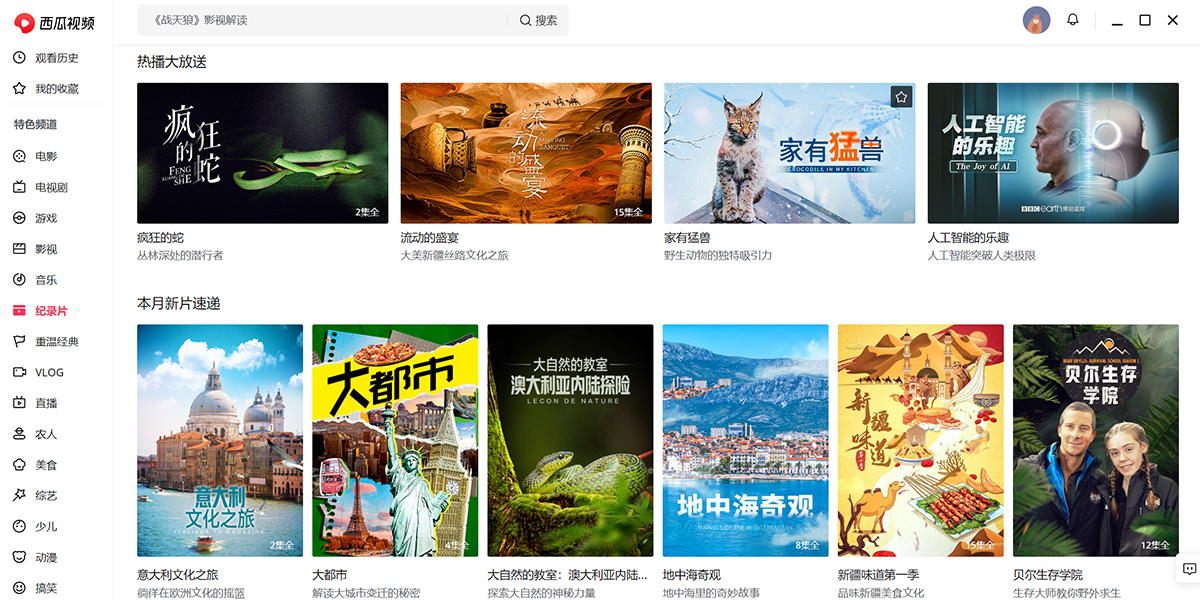Viewport: 1200px width, 600px height.
Task: Open the user profile avatar
Action: pos(1036,20)
